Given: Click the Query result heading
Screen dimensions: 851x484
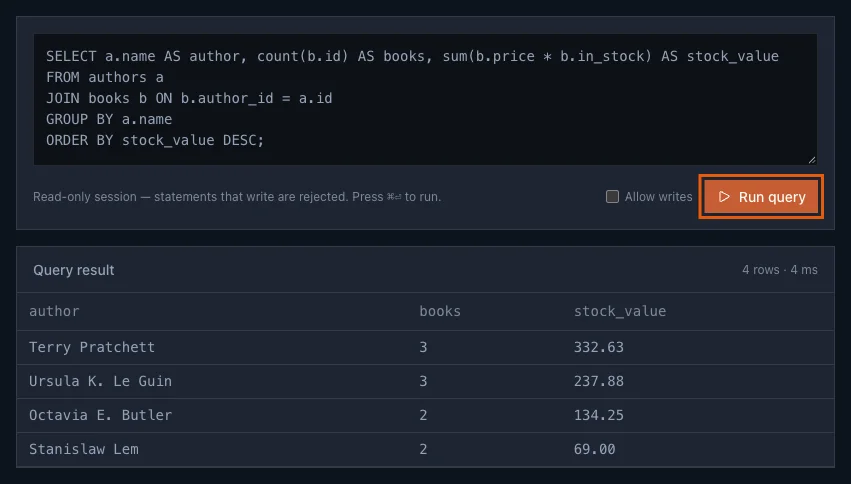Looking at the screenshot, I should coord(74,270).
